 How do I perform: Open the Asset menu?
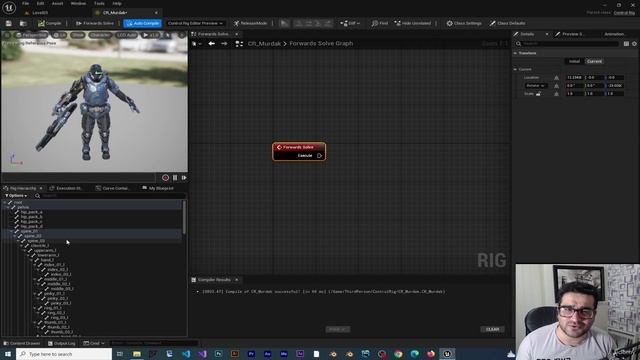(57, 3)
